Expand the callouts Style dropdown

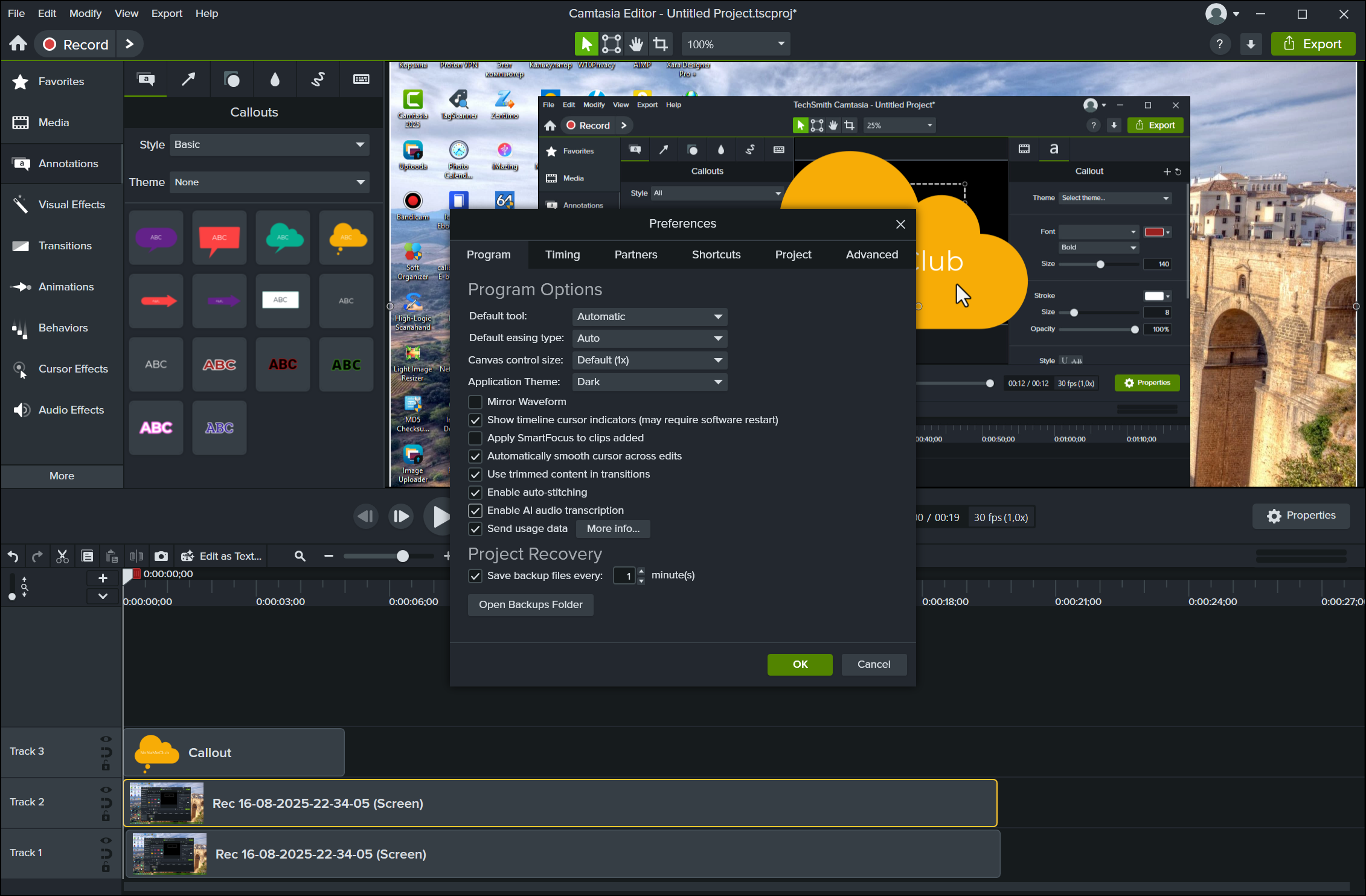point(269,144)
